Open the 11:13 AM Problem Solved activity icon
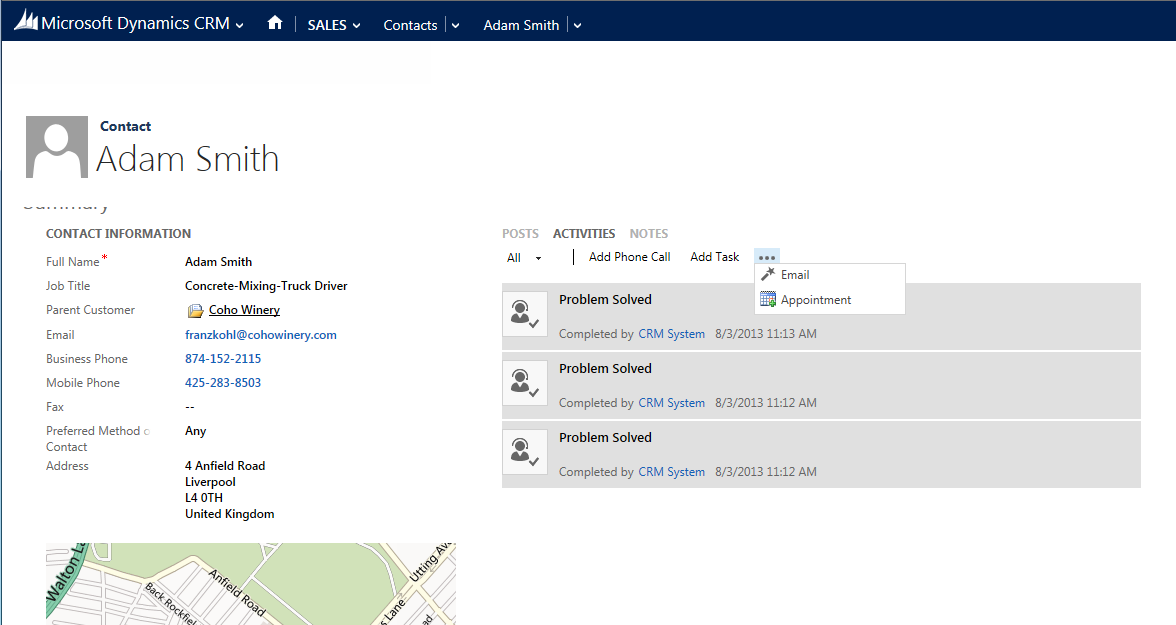The height and width of the screenshot is (625, 1176). 524,313
